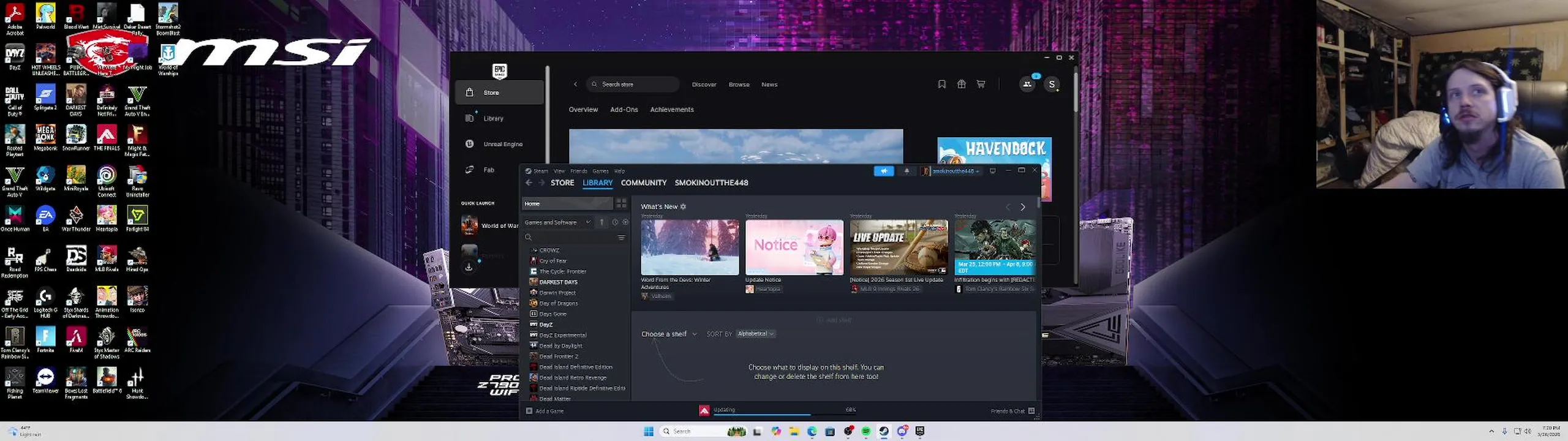Screen dimensions: 1568x441
Task: Open the Help menu in Steam
Action: coord(619,171)
